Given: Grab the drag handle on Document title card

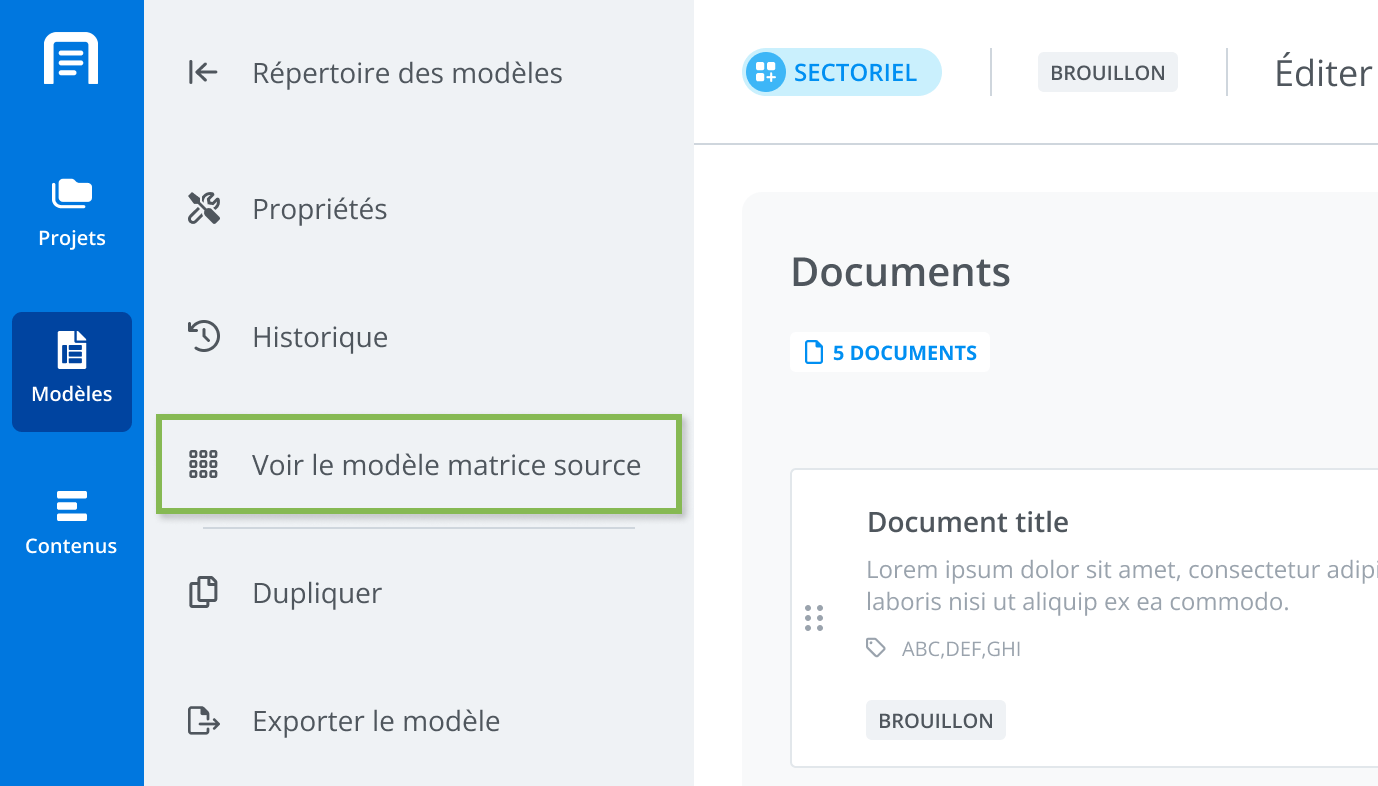Looking at the screenshot, I should pyautogui.click(x=814, y=618).
